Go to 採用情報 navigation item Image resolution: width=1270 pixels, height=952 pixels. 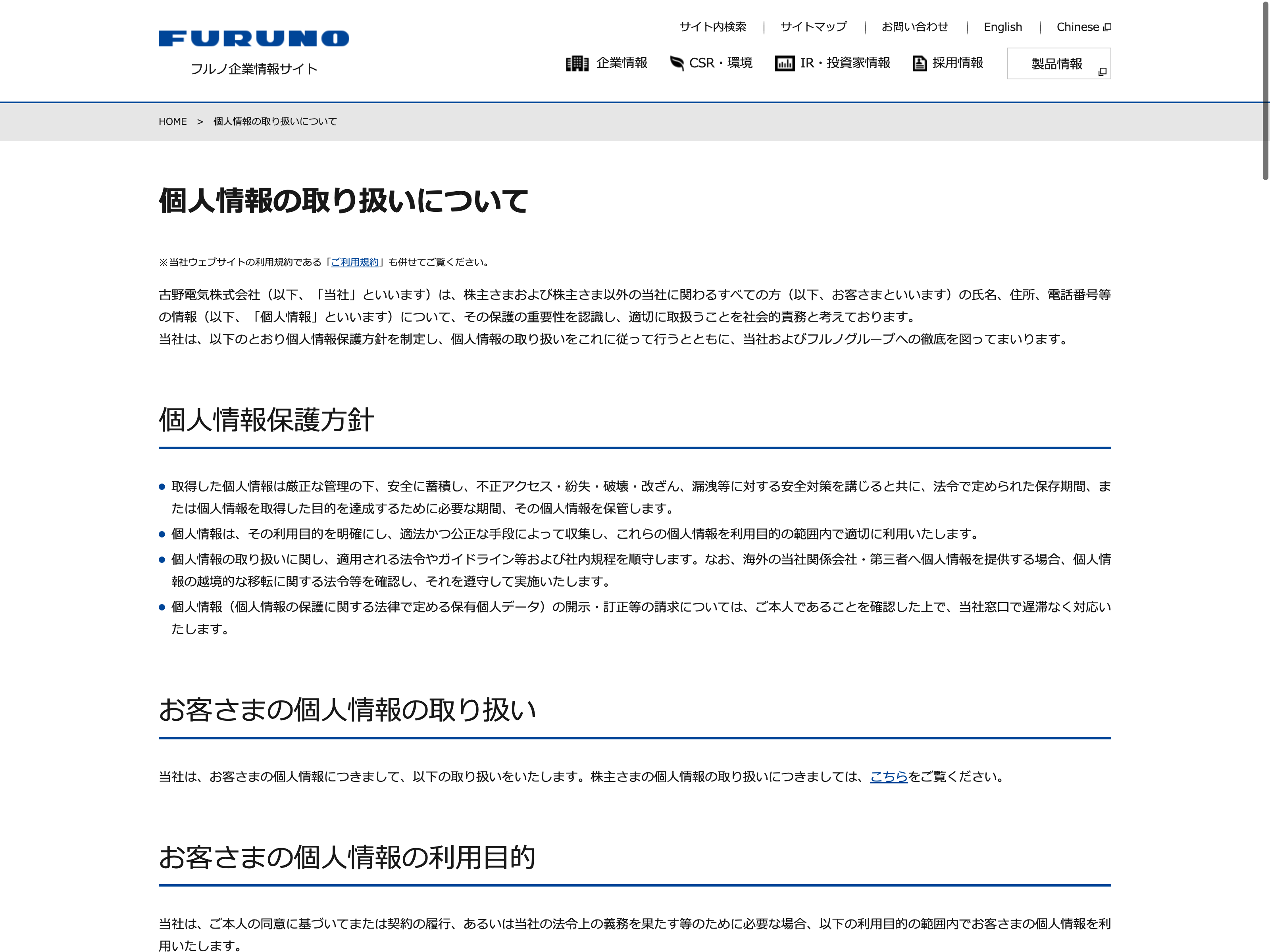(x=957, y=63)
